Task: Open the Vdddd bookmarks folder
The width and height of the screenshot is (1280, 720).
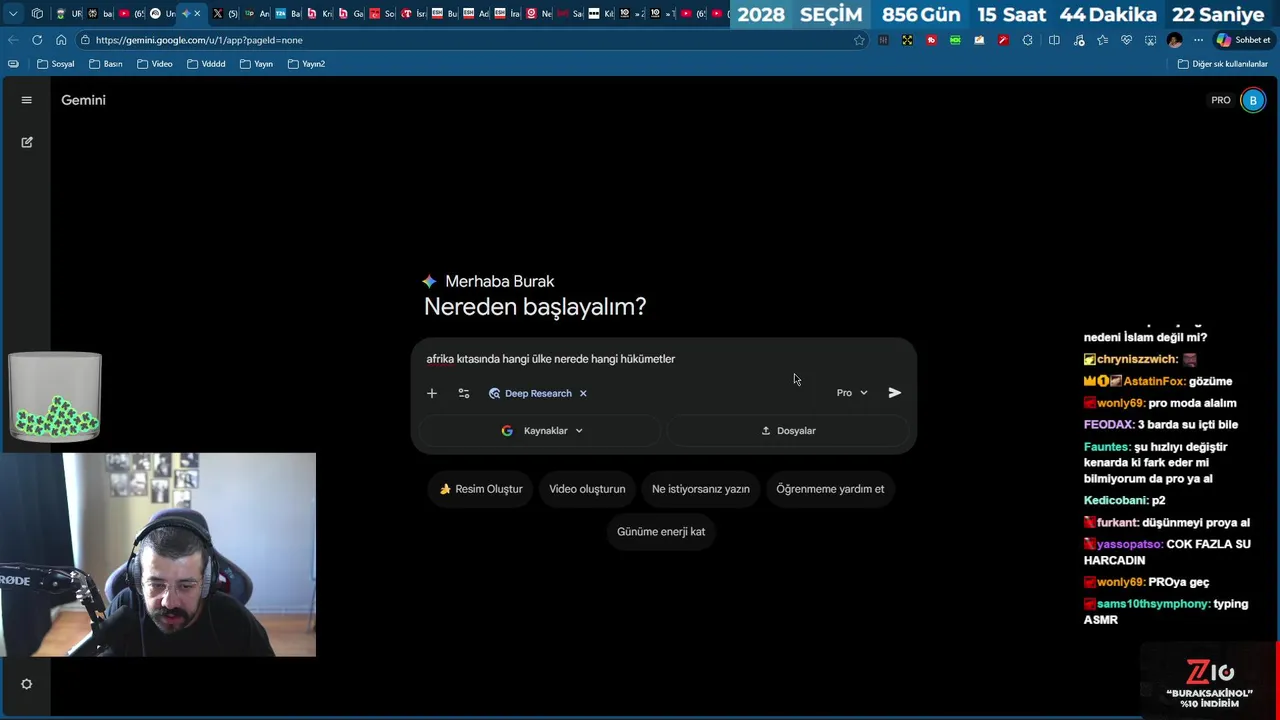Action: (205, 64)
